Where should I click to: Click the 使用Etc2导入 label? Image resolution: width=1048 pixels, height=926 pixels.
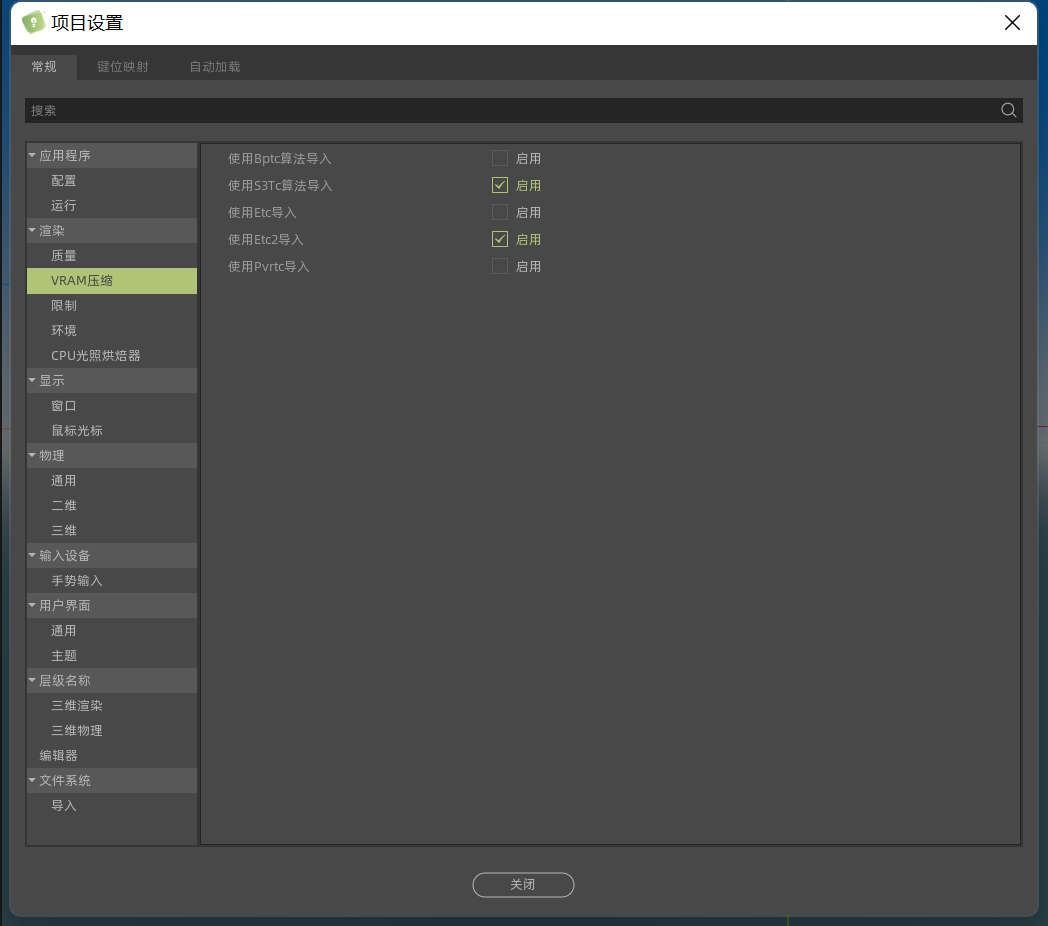[x=265, y=239]
